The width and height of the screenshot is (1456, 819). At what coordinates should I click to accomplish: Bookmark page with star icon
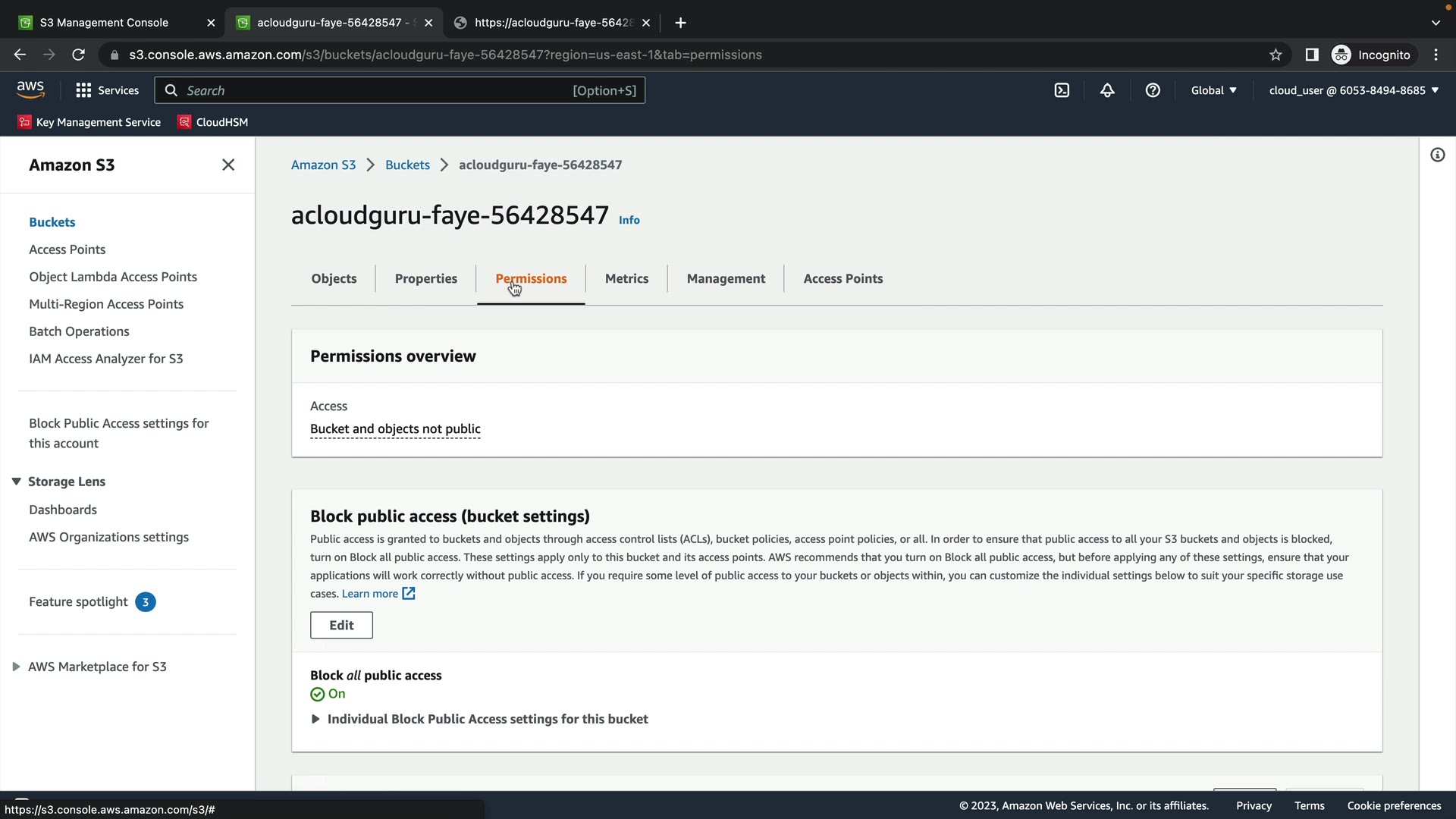click(1276, 55)
